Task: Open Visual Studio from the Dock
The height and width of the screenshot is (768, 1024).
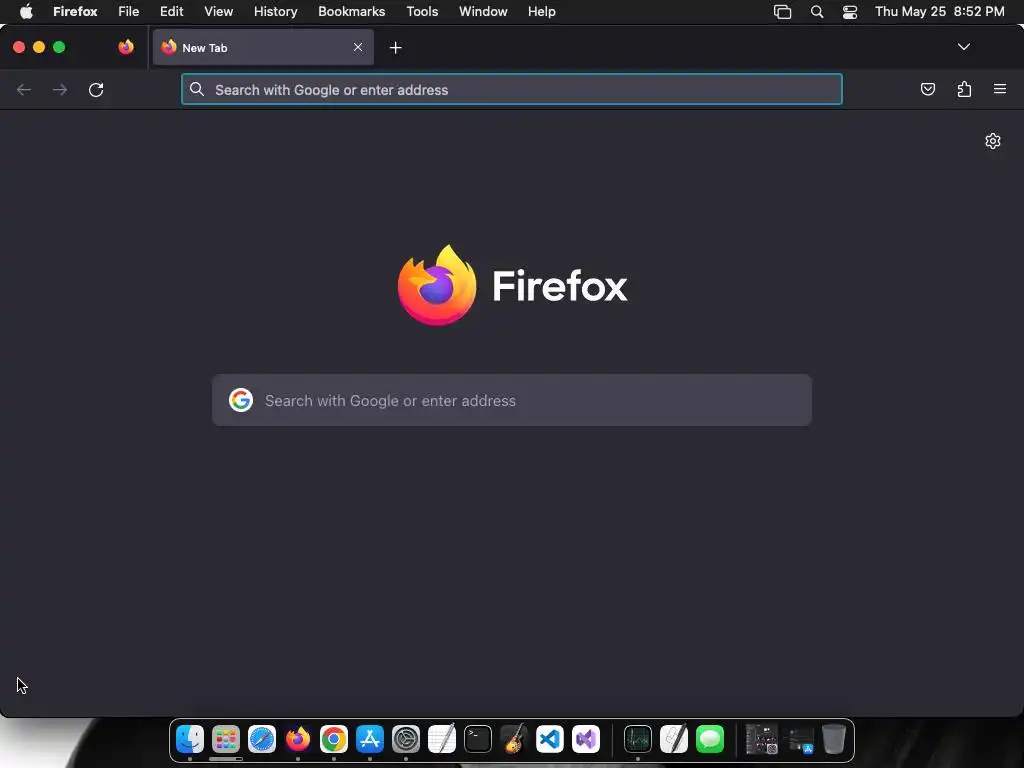Action: [x=586, y=739]
